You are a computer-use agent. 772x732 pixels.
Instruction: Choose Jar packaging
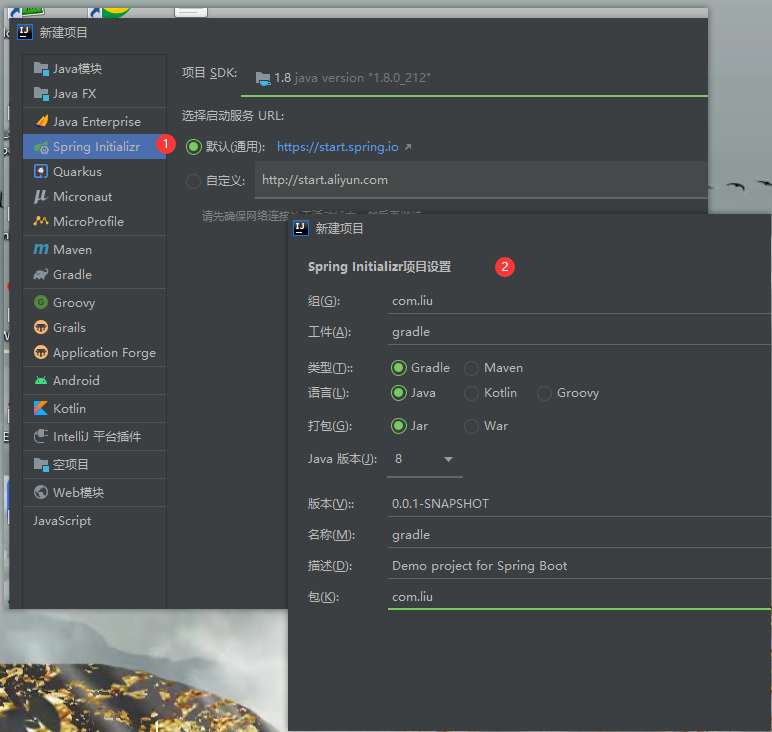399,426
